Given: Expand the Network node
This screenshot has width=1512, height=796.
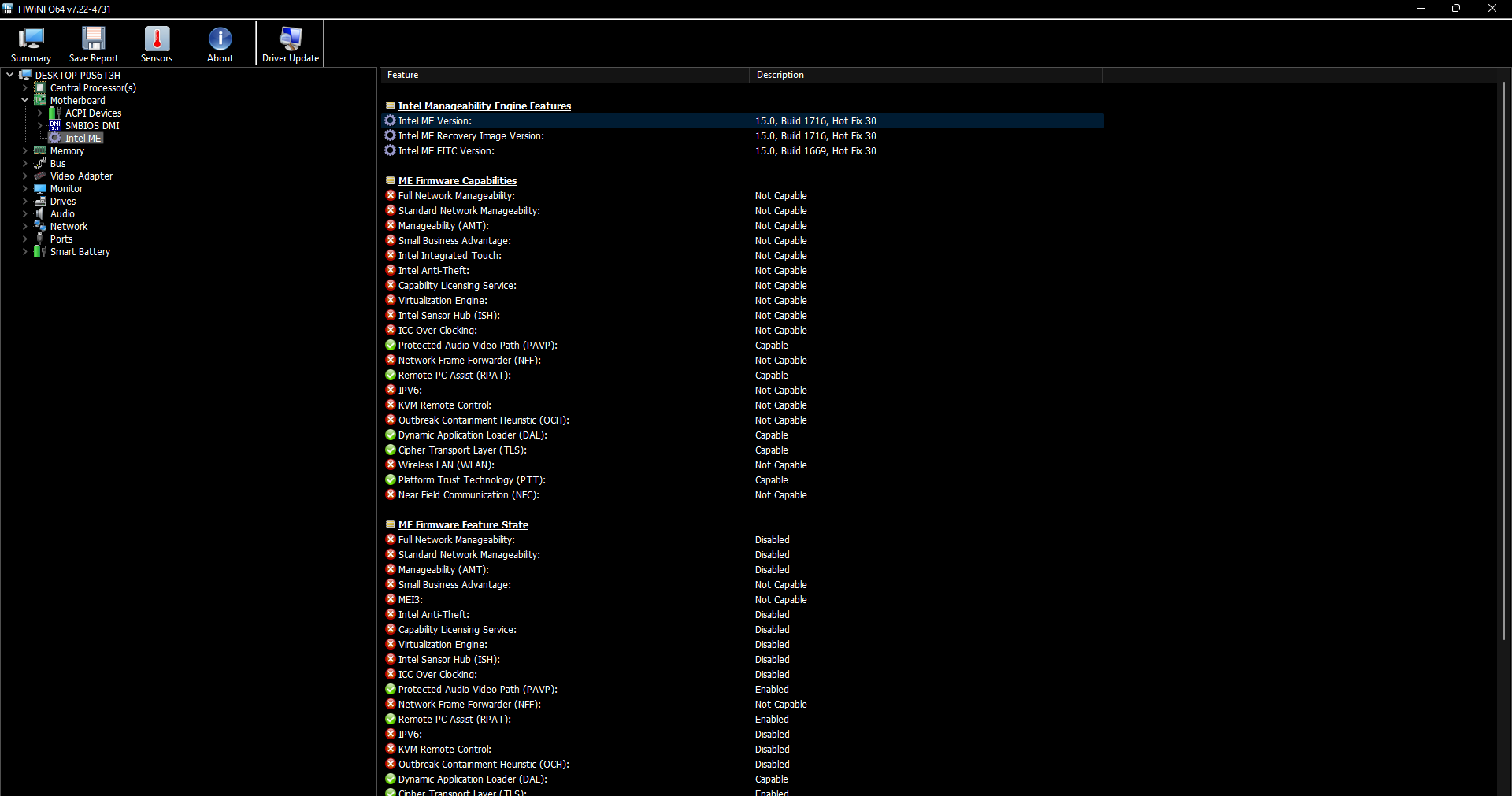Looking at the screenshot, I should (x=24, y=226).
